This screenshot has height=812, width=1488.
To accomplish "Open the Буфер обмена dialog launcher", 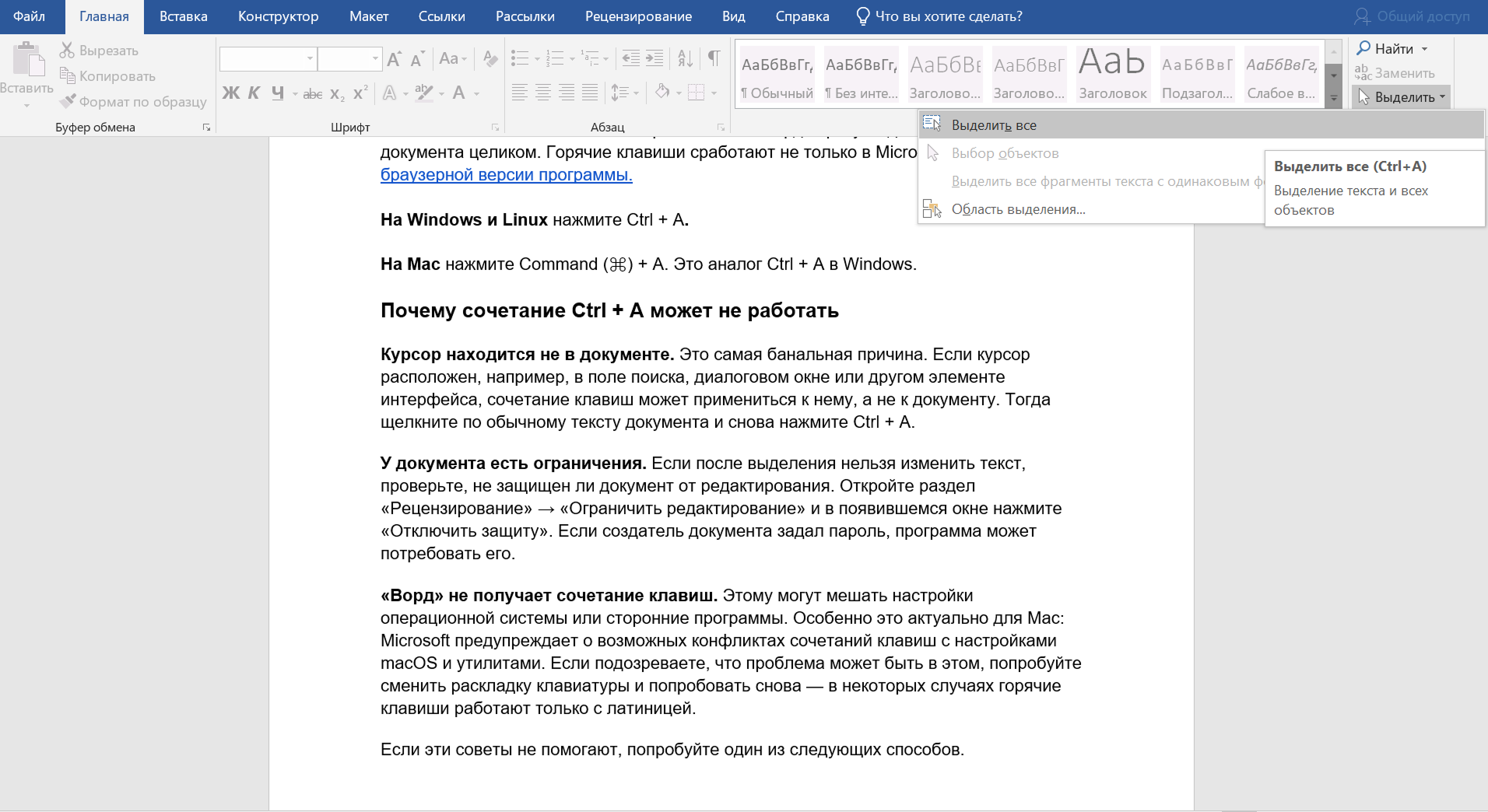I will [x=206, y=127].
